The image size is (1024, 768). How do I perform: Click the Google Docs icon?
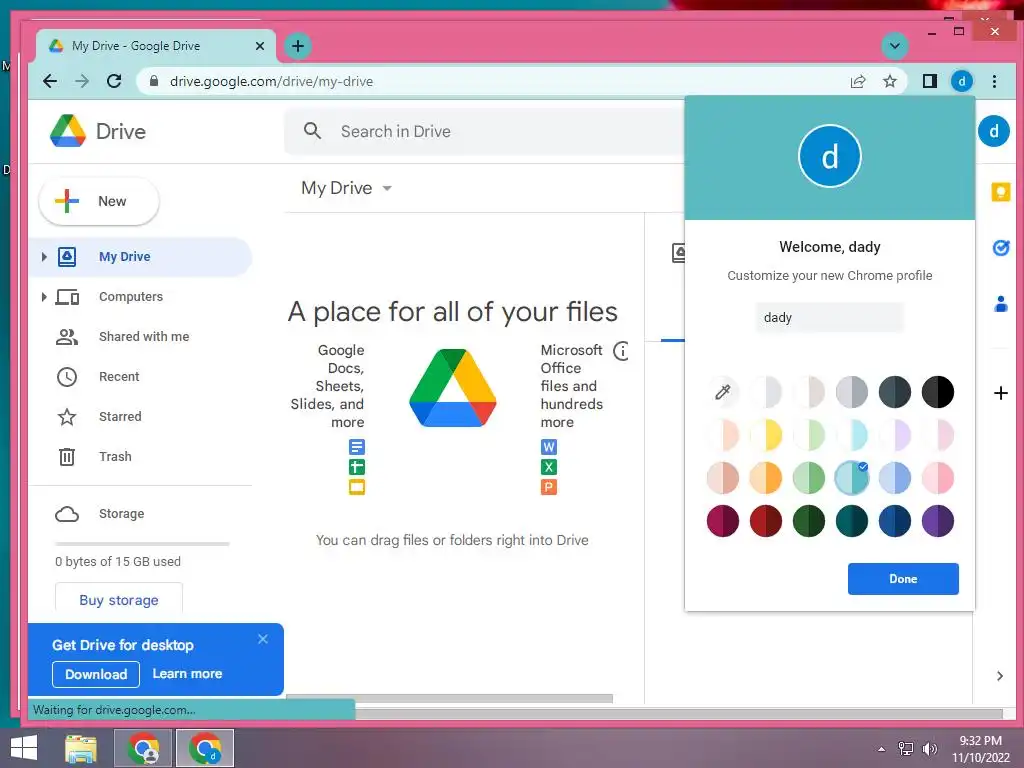coord(357,447)
